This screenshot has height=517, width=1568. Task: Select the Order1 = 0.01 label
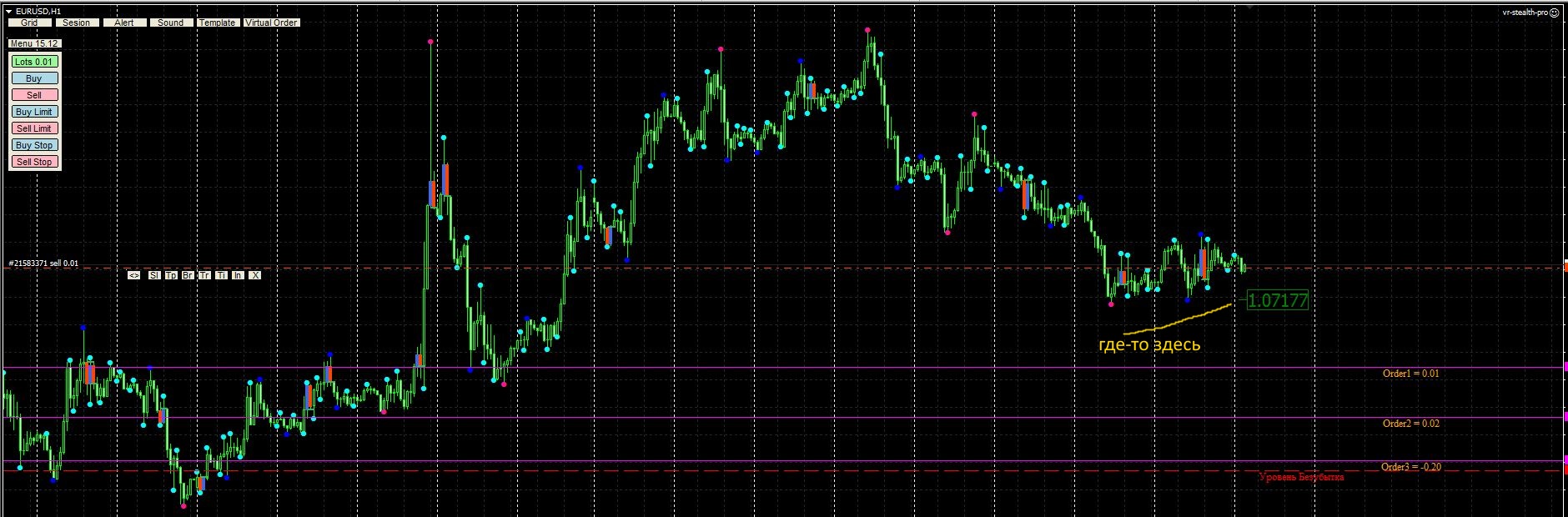(x=1410, y=374)
